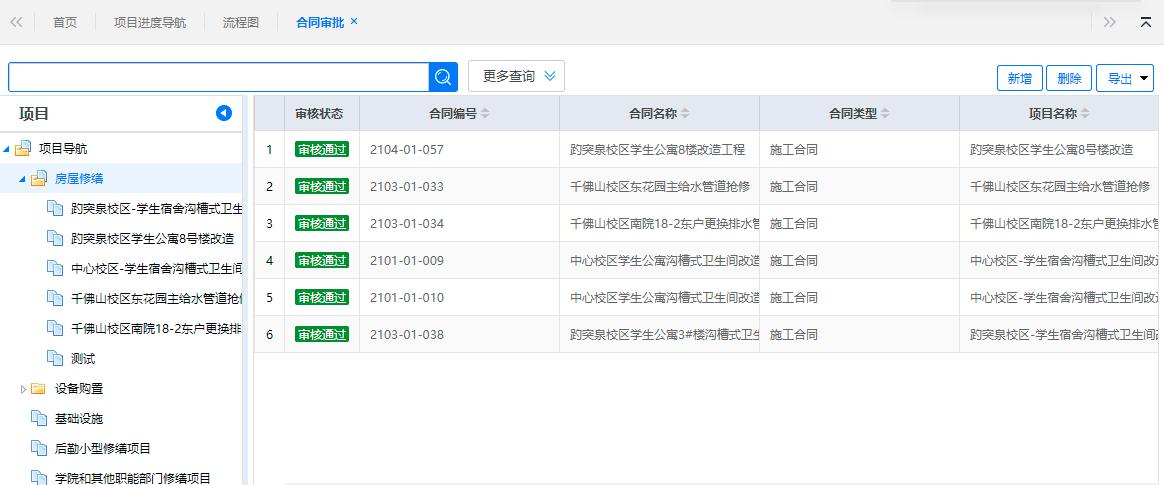Focus the search input field
Screen dimensions: 1164x485
pos(218,77)
